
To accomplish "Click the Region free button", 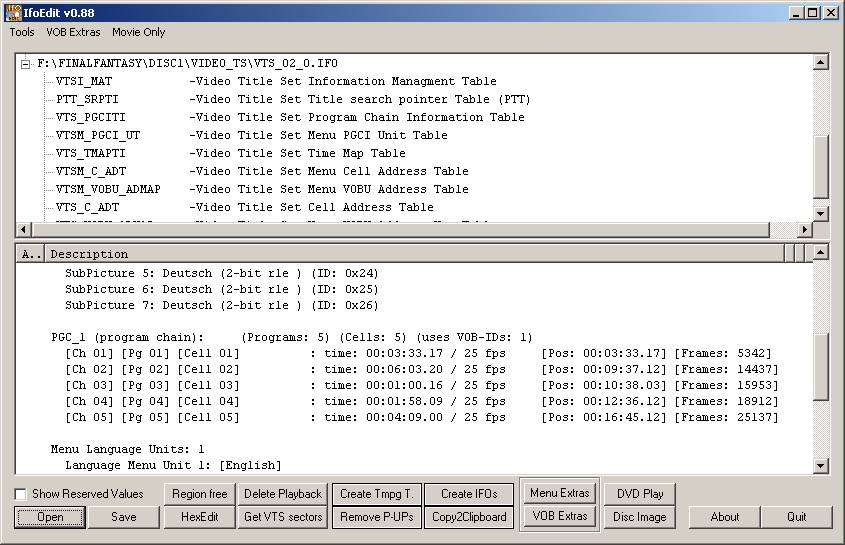I will click(199, 494).
